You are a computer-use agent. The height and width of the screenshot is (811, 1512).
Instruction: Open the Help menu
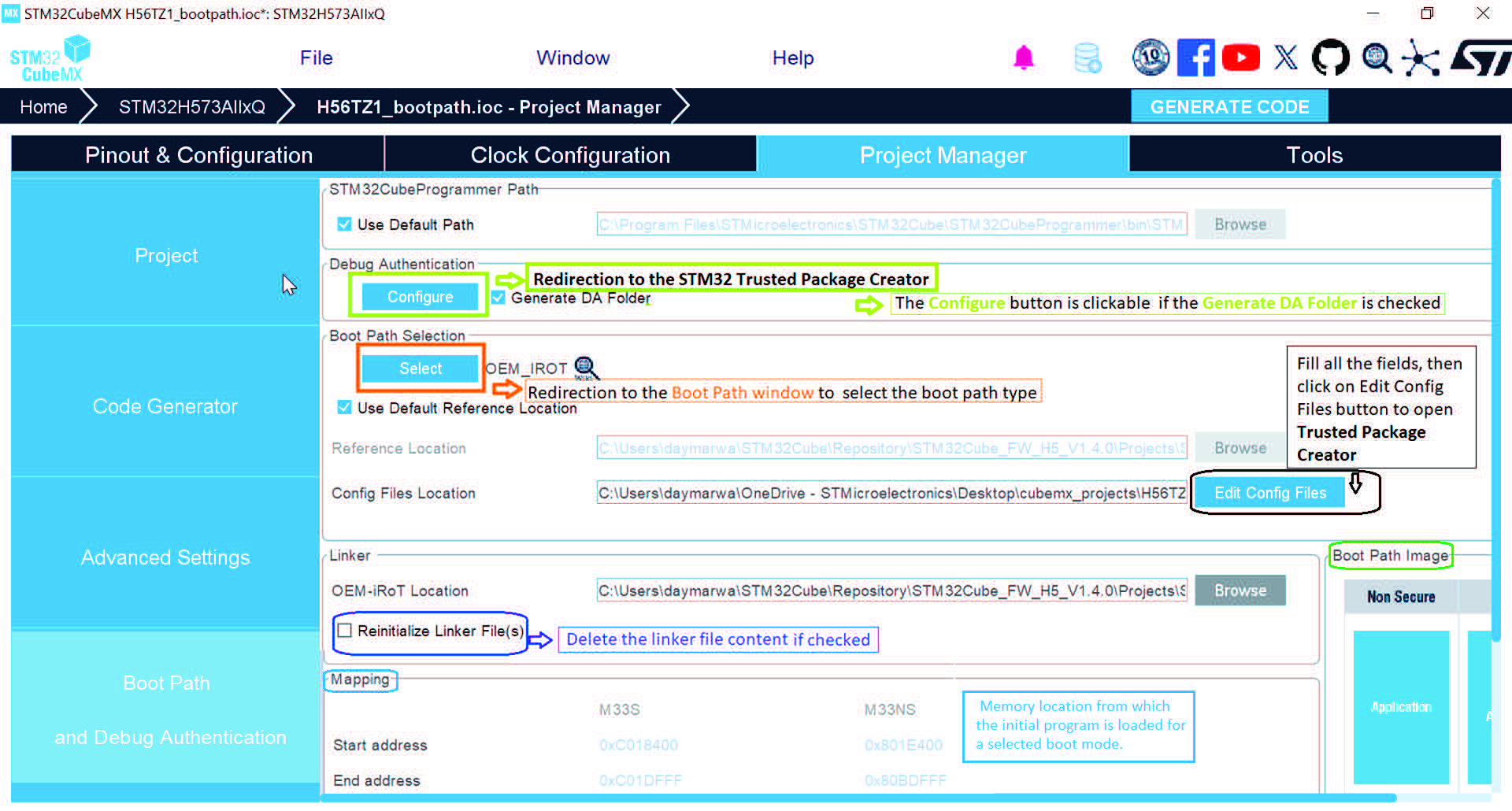(793, 58)
